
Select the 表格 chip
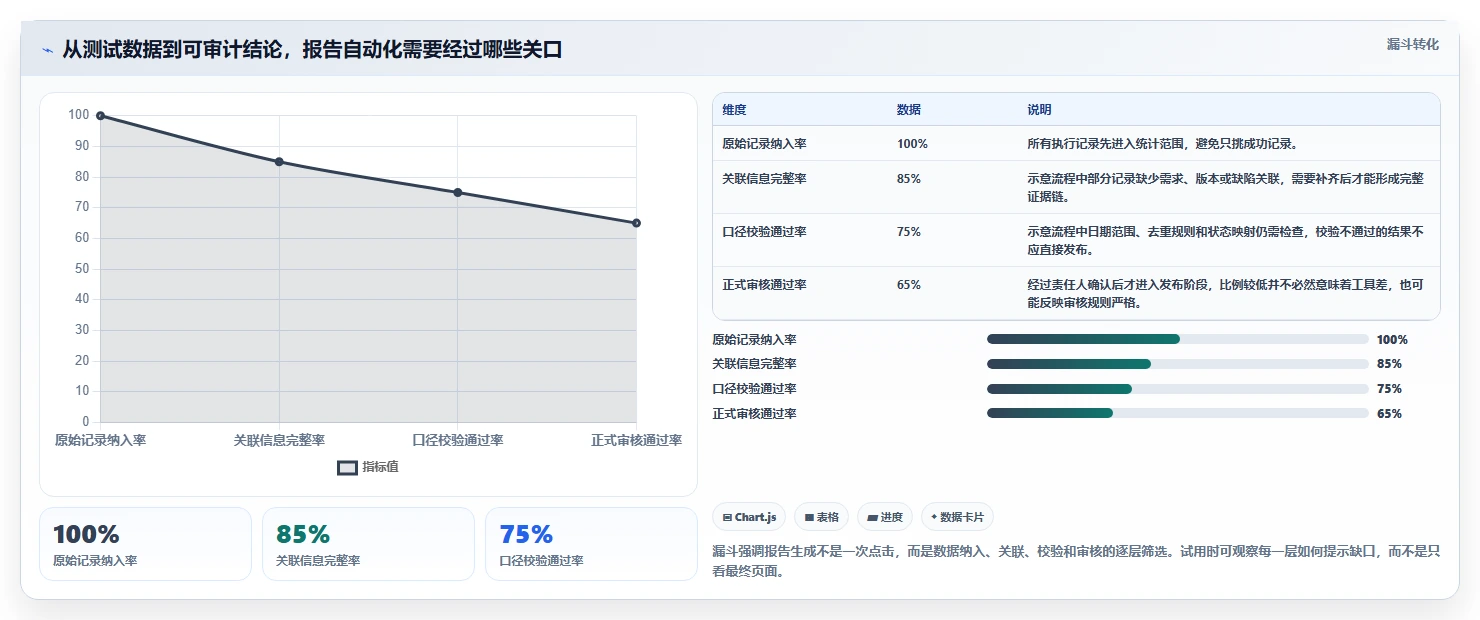(821, 517)
